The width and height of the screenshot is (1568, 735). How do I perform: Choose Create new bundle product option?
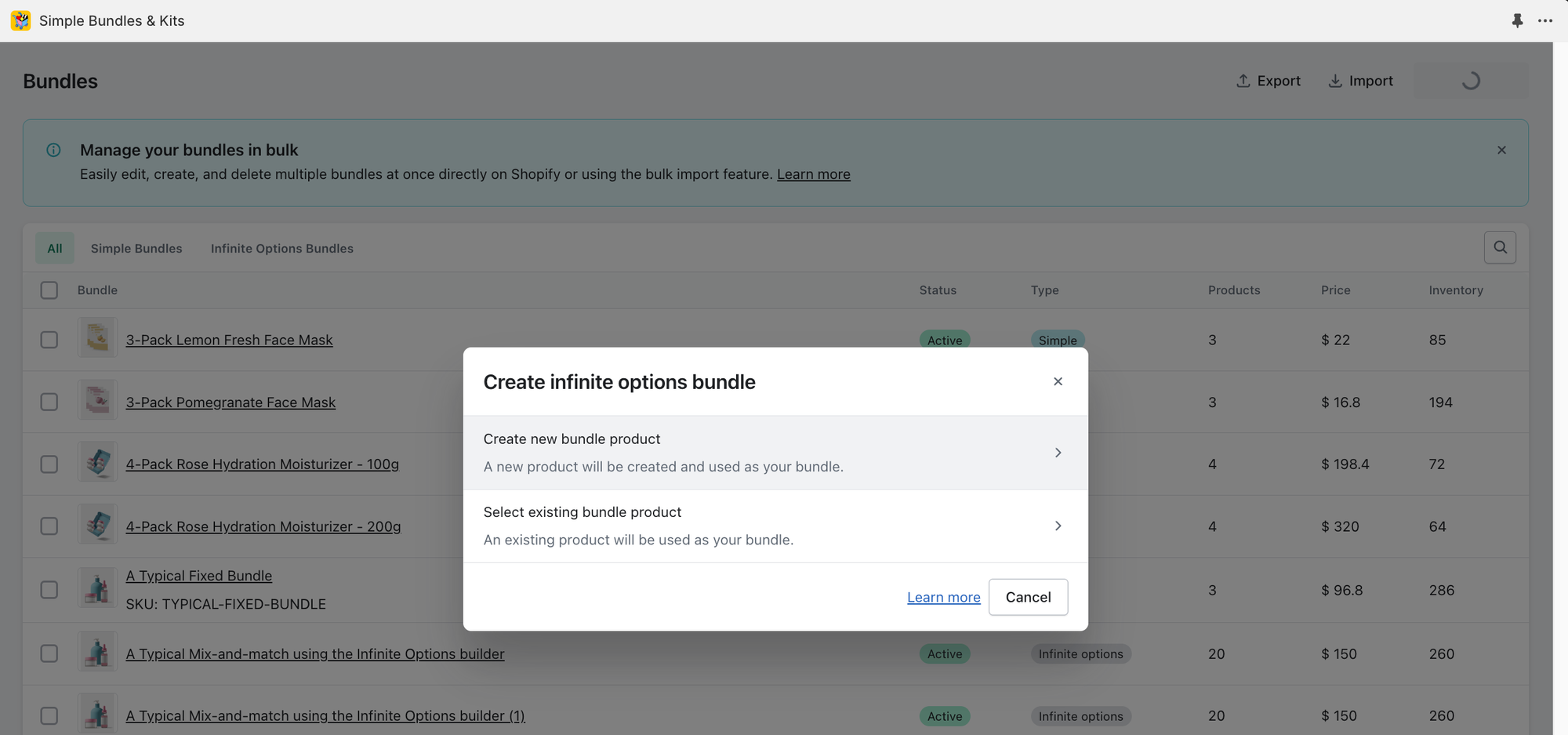pos(775,453)
